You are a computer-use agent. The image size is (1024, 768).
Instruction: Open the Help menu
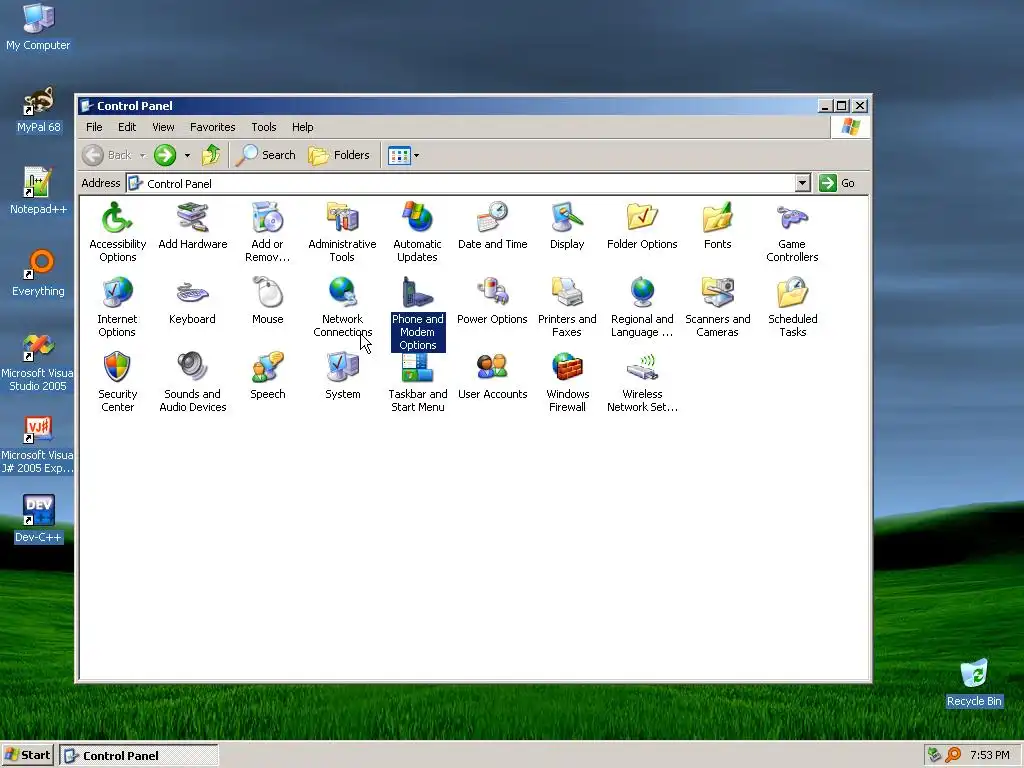tap(302, 127)
